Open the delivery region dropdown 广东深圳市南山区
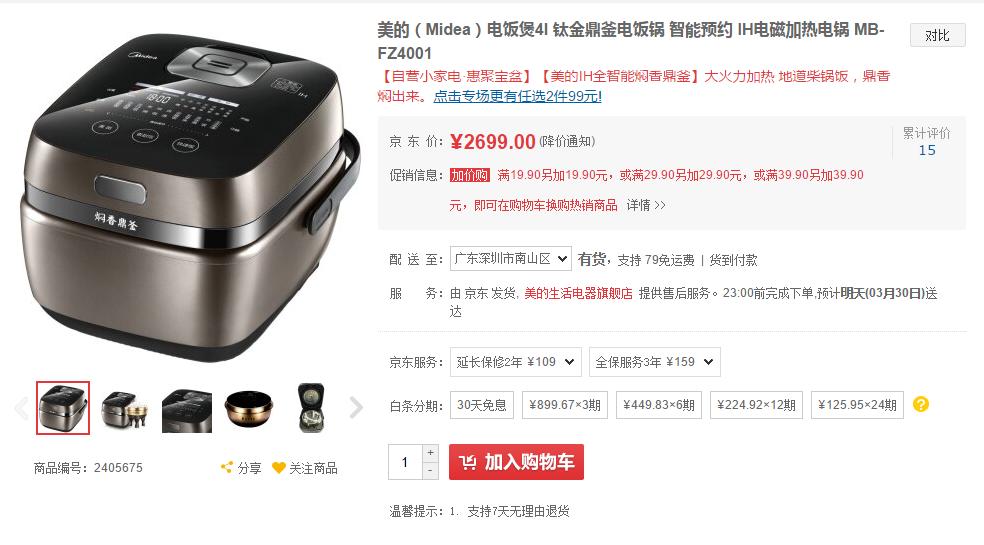 point(510,259)
